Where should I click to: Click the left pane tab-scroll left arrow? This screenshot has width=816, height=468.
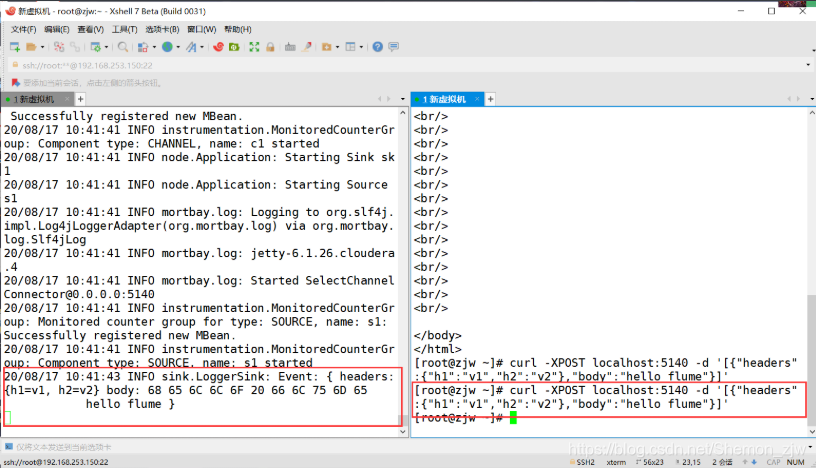tap(380, 99)
